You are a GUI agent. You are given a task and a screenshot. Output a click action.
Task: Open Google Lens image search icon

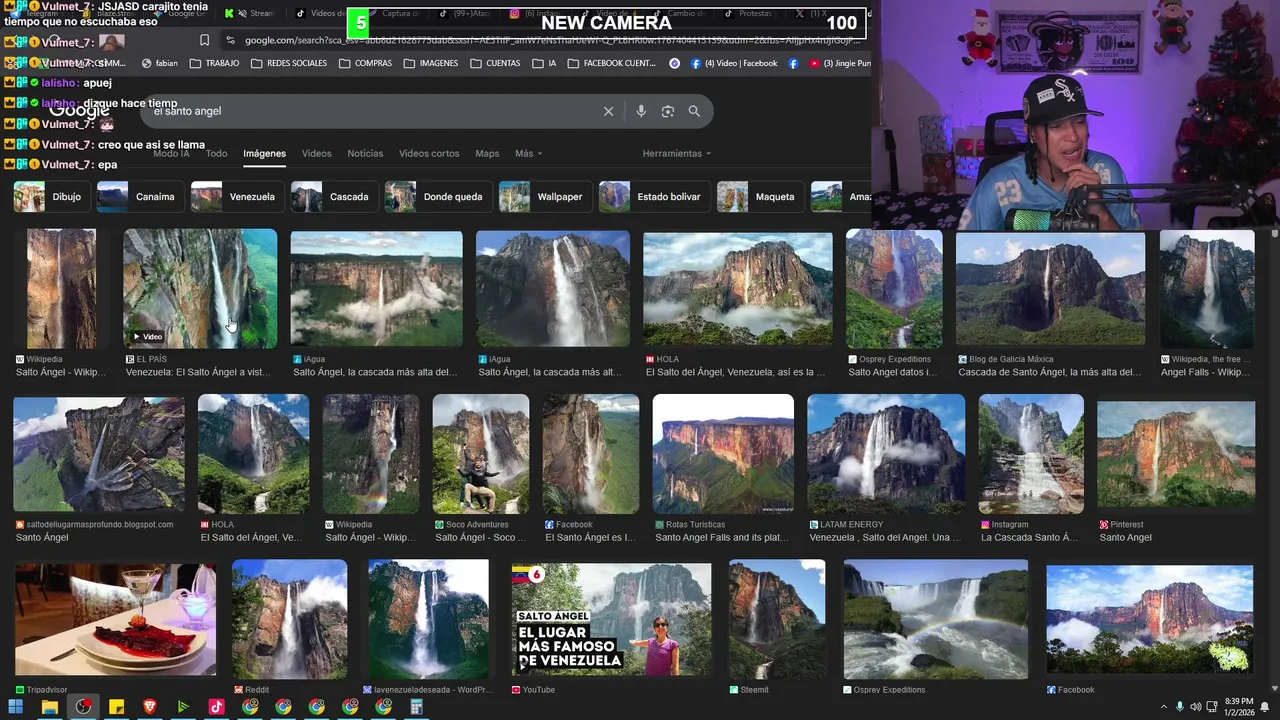[668, 111]
